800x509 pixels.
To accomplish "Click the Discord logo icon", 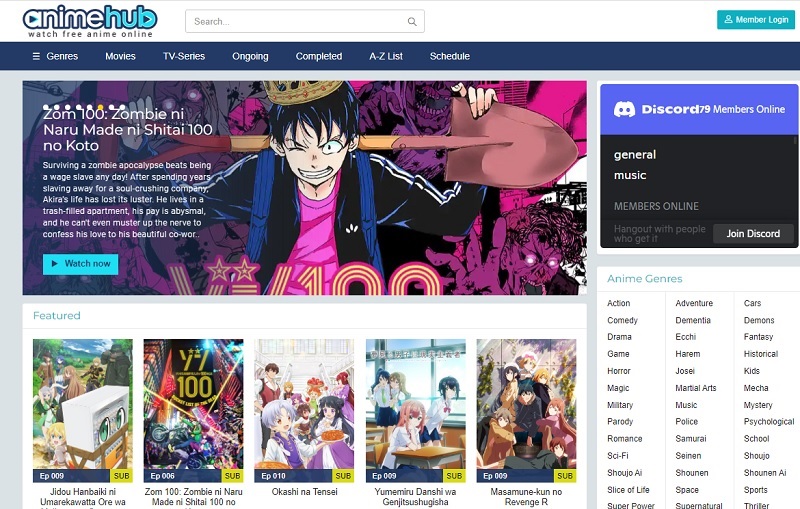I will click(624, 109).
